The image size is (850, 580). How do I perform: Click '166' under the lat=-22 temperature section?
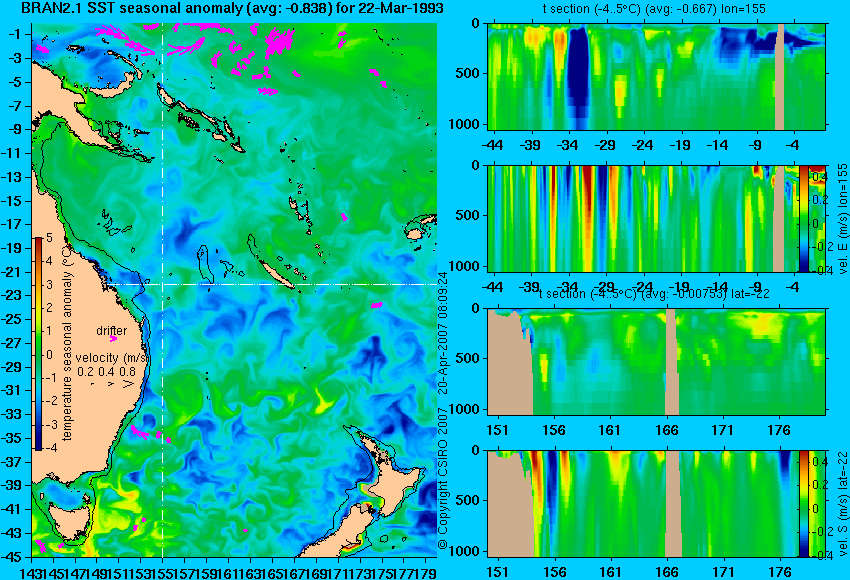pos(666,430)
